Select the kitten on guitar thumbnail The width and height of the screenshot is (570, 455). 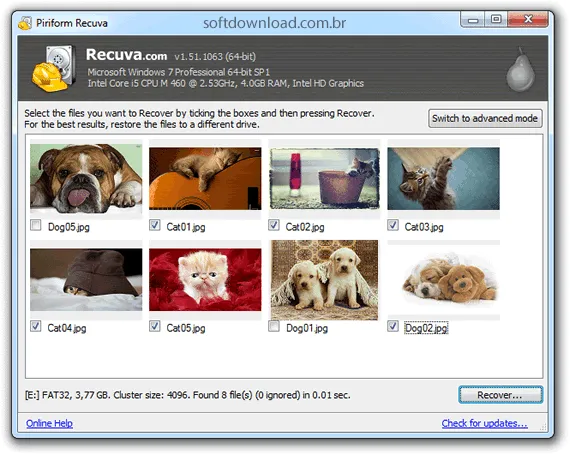pyautogui.click(x=205, y=178)
